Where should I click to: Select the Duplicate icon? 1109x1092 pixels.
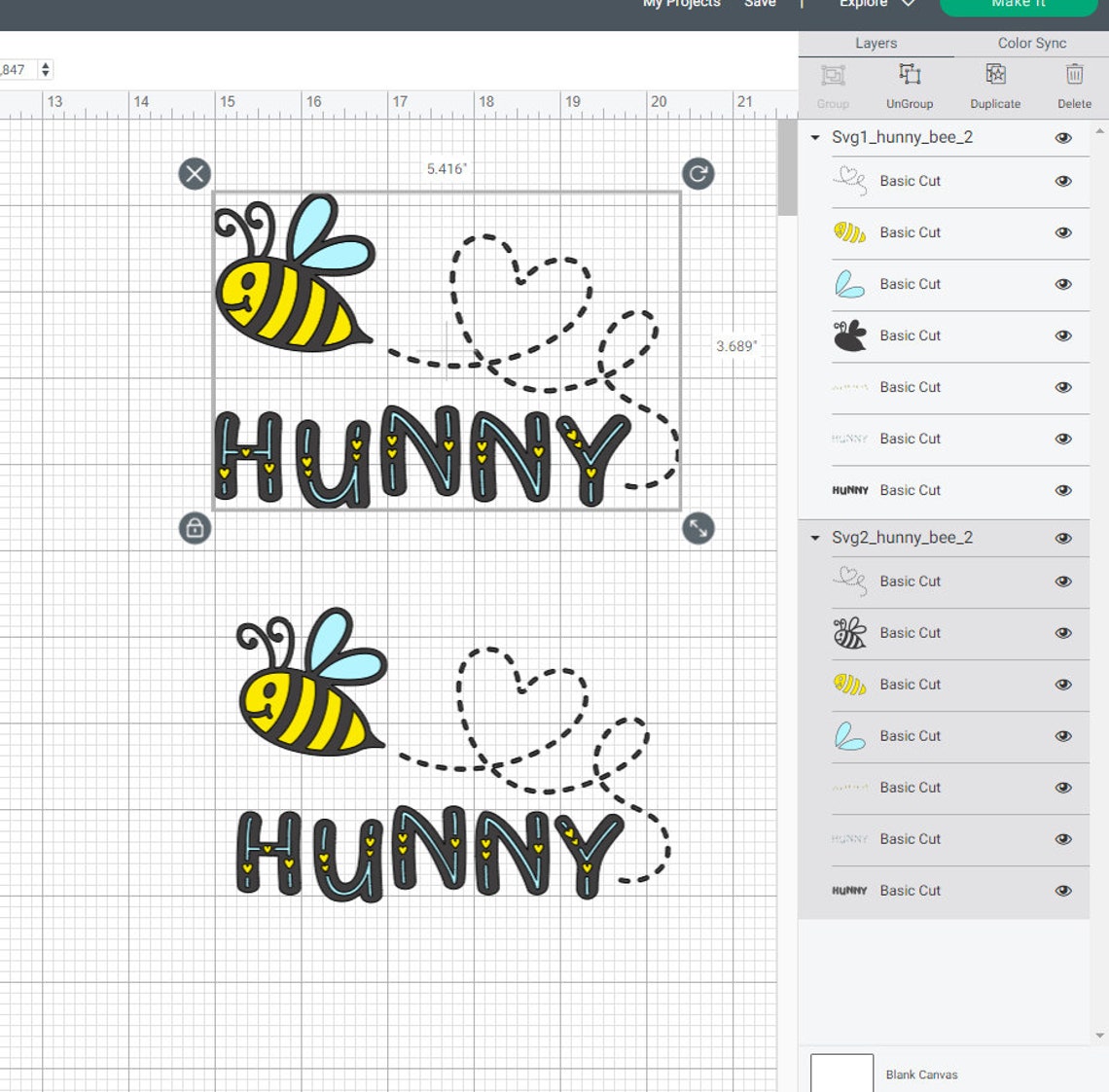994,86
